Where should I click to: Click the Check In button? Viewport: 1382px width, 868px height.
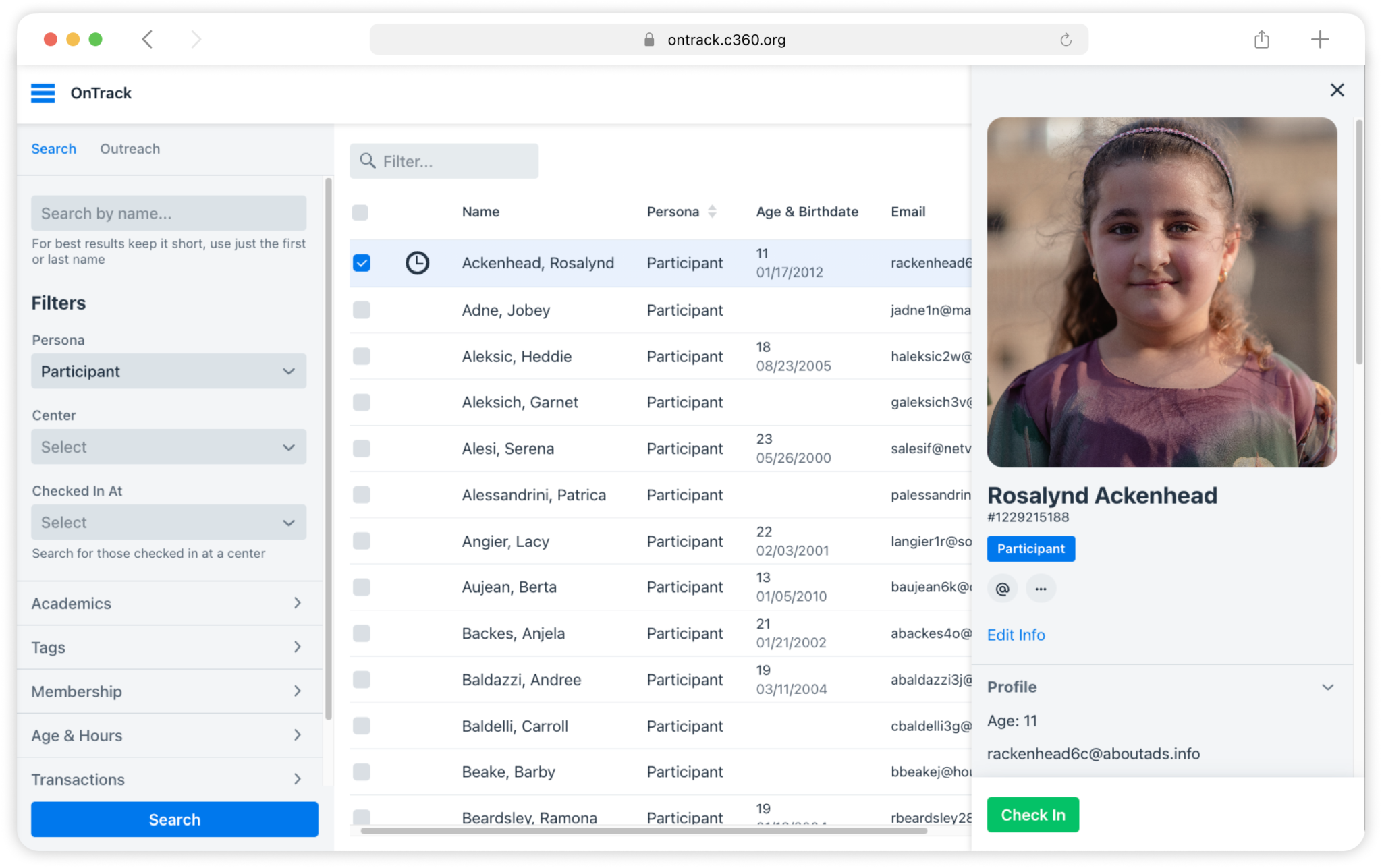coord(1032,815)
